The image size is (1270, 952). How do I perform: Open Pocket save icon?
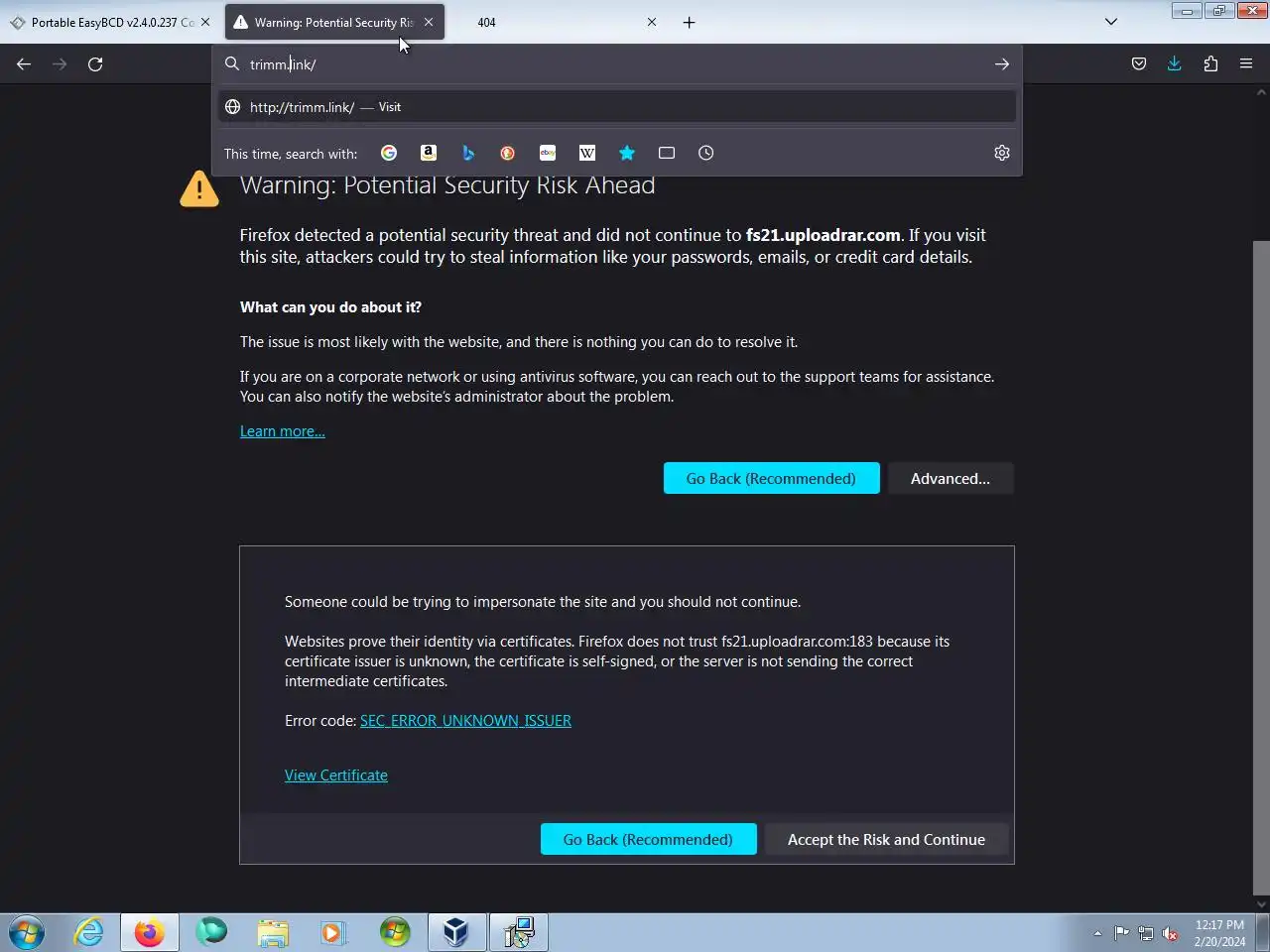pos(1139,64)
